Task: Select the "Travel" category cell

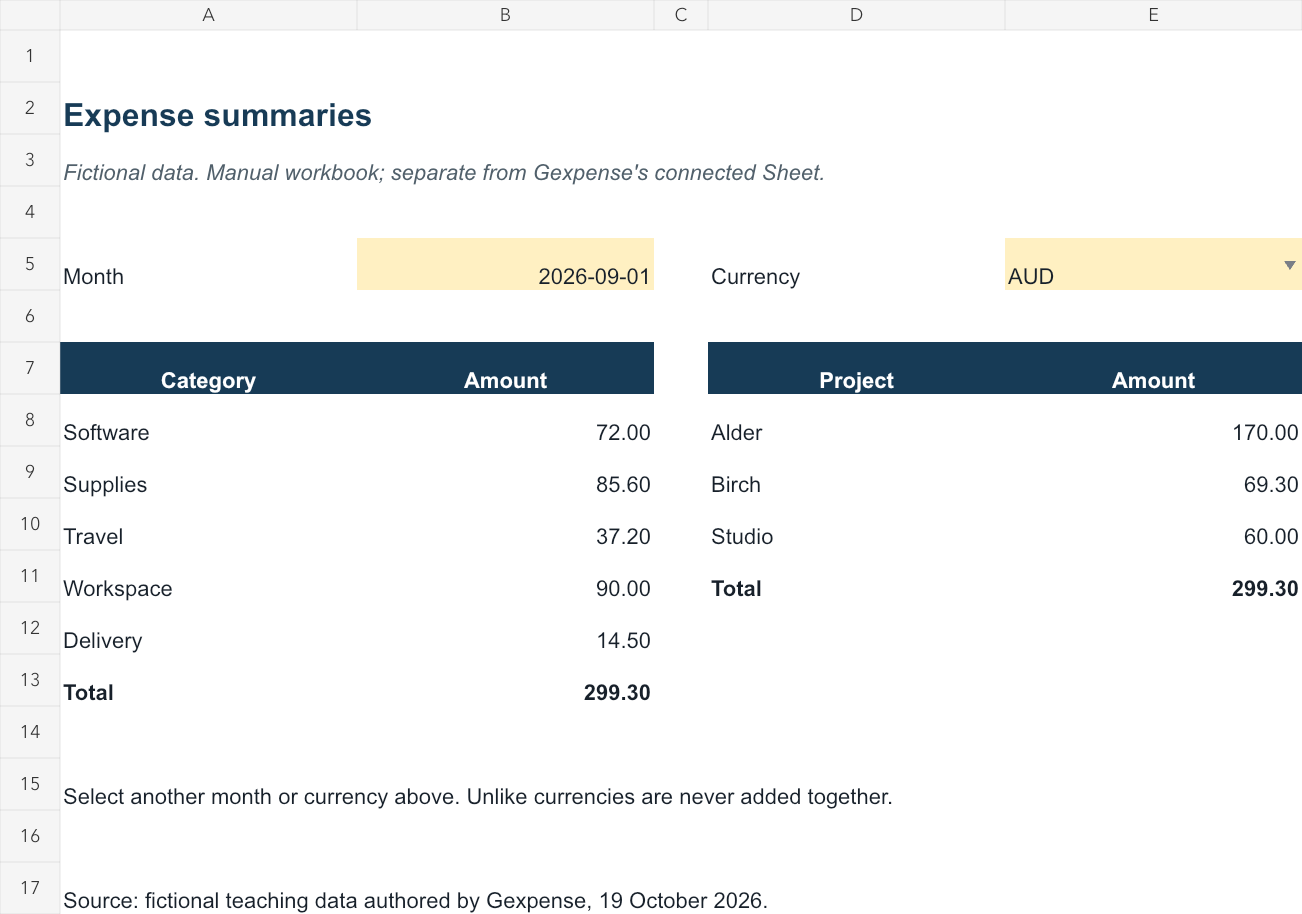Action: [x=208, y=524]
